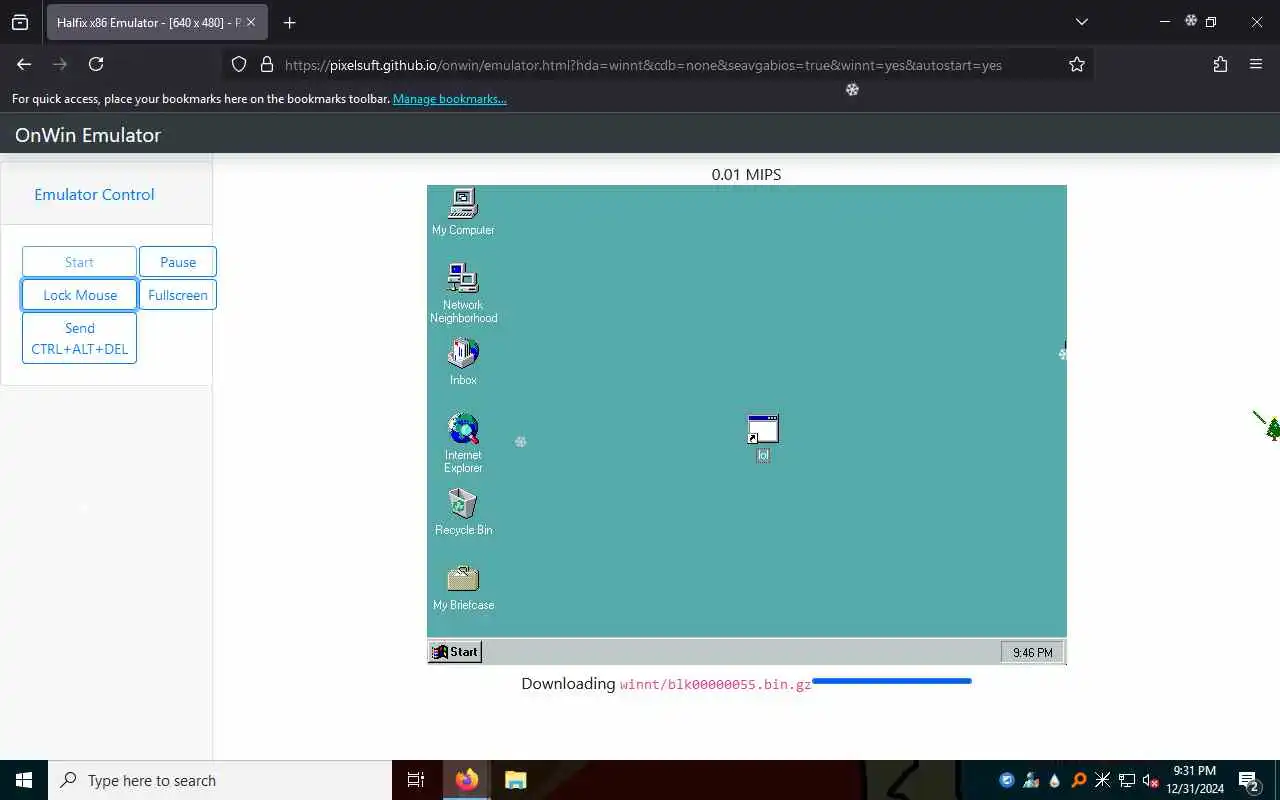This screenshot has height=800, width=1280.
Task: Click the OnWin Emulator header title
Action: 88,135
